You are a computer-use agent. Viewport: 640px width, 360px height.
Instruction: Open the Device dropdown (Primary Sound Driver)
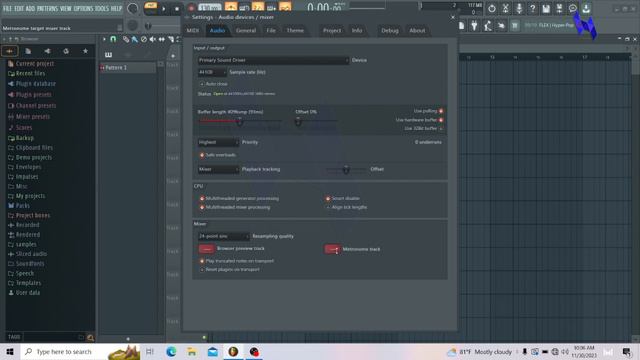[x=273, y=60]
